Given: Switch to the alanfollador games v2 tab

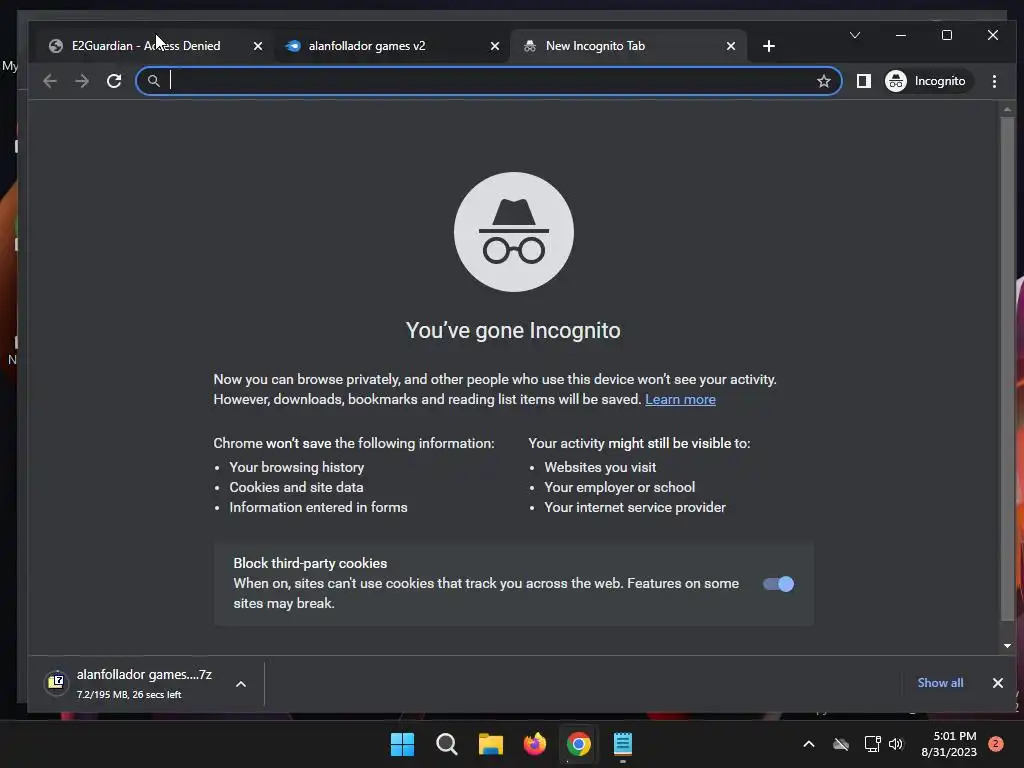Looking at the screenshot, I should point(392,46).
